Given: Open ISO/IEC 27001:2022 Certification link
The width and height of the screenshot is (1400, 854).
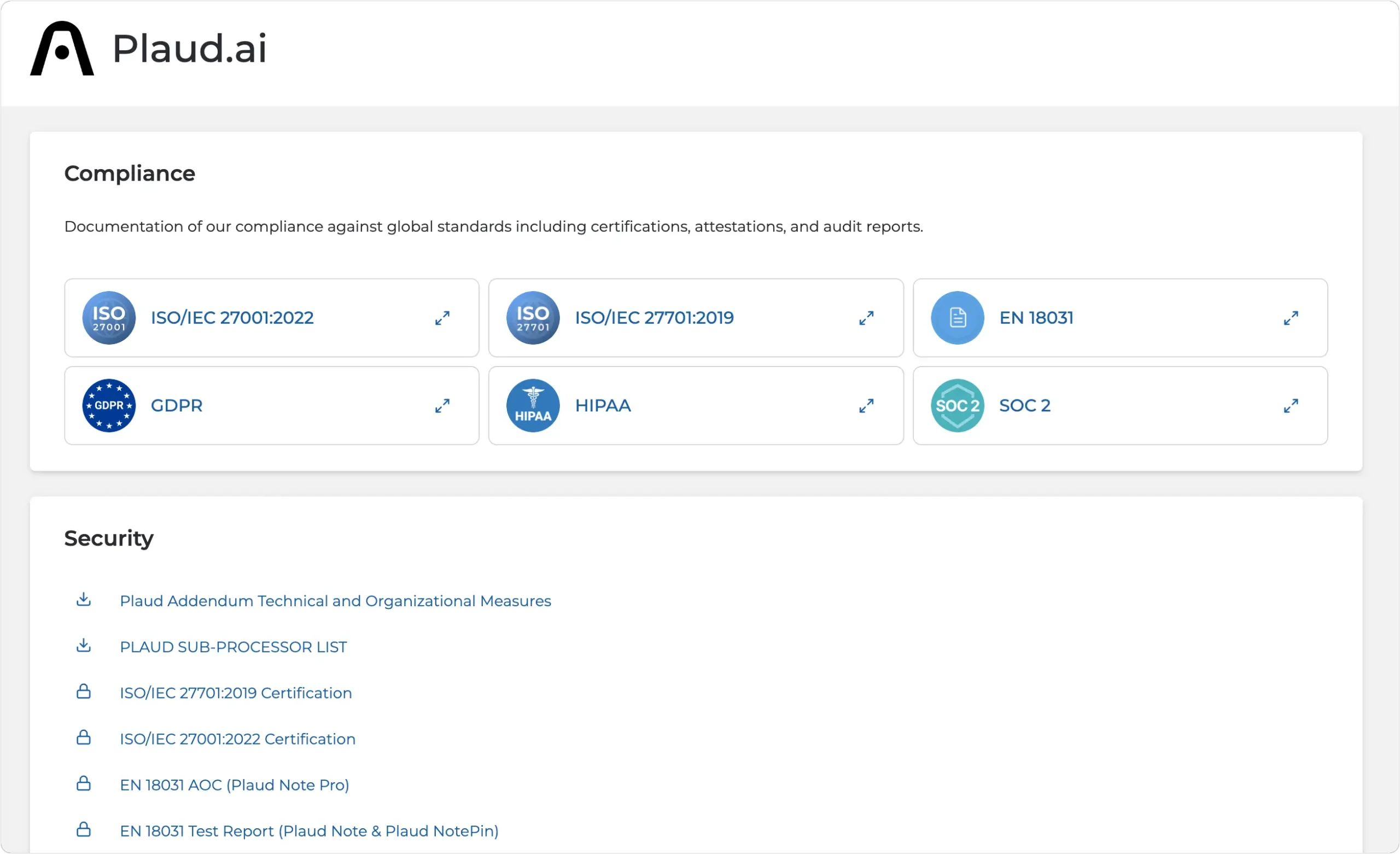Looking at the screenshot, I should [237, 739].
